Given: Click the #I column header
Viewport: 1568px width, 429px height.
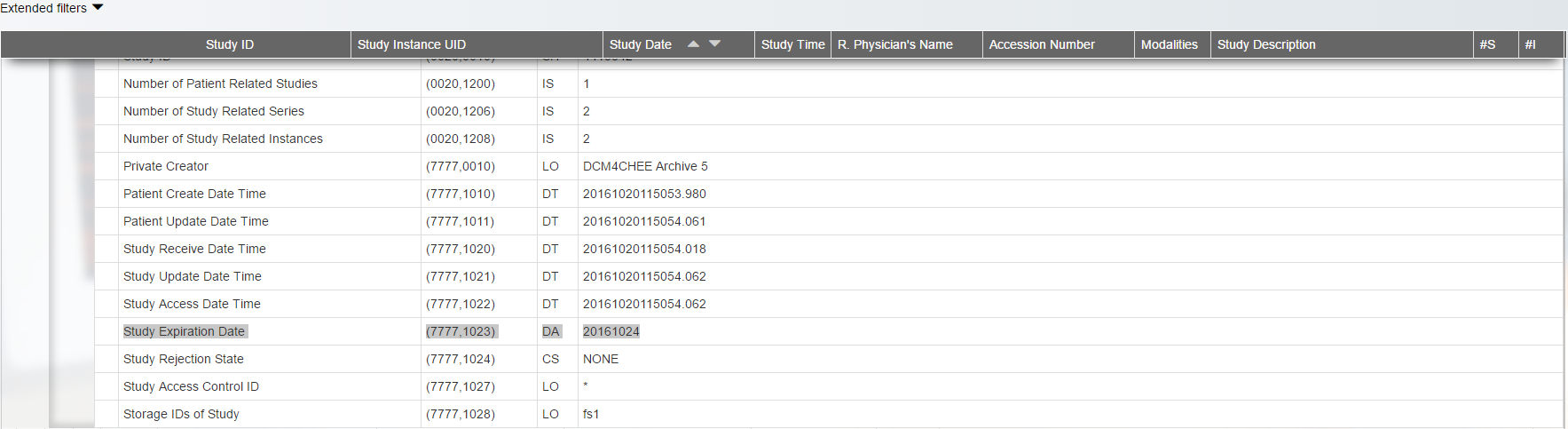Looking at the screenshot, I should tap(1530, 44).
